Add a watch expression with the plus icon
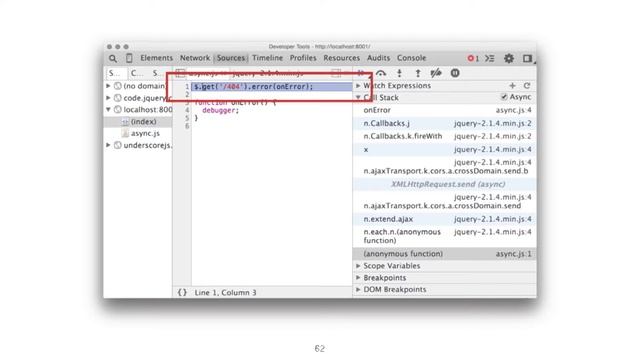Screen dimensions: 640x360 [512, 85]
